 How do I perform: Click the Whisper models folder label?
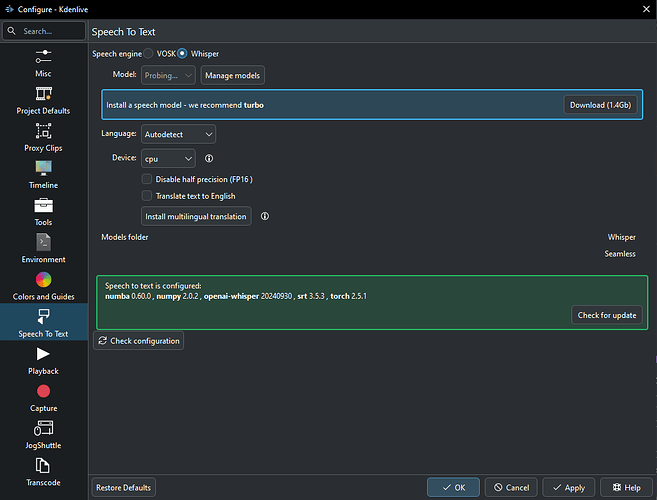621,237
